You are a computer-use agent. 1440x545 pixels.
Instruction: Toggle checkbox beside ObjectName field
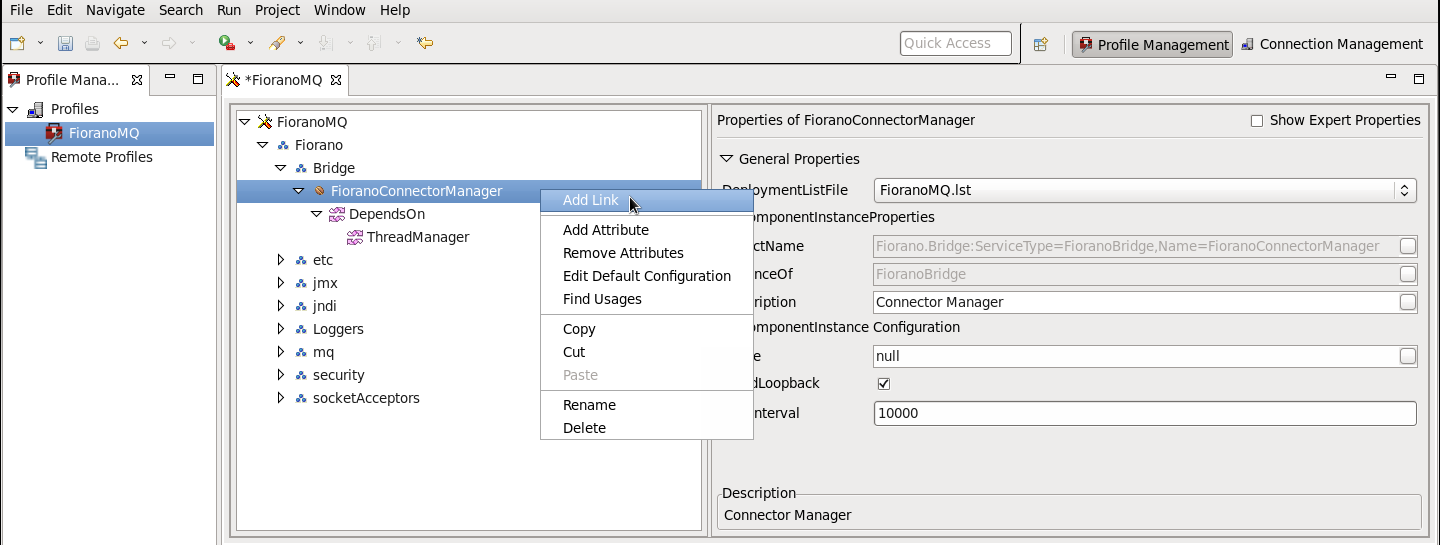(1407, 246)
